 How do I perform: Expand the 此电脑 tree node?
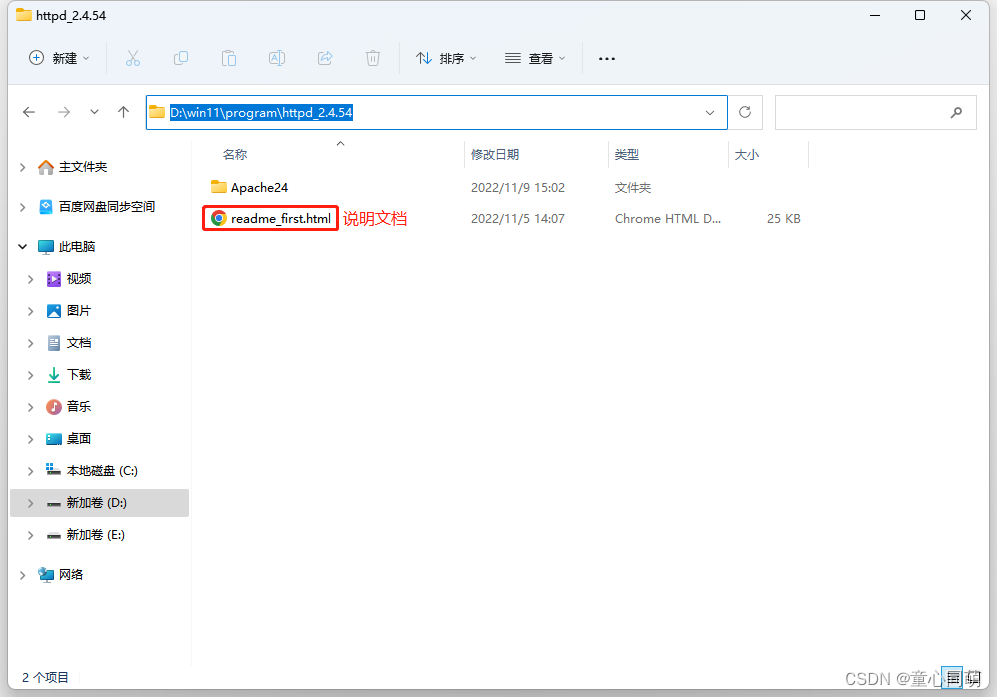tap(22, 246)
